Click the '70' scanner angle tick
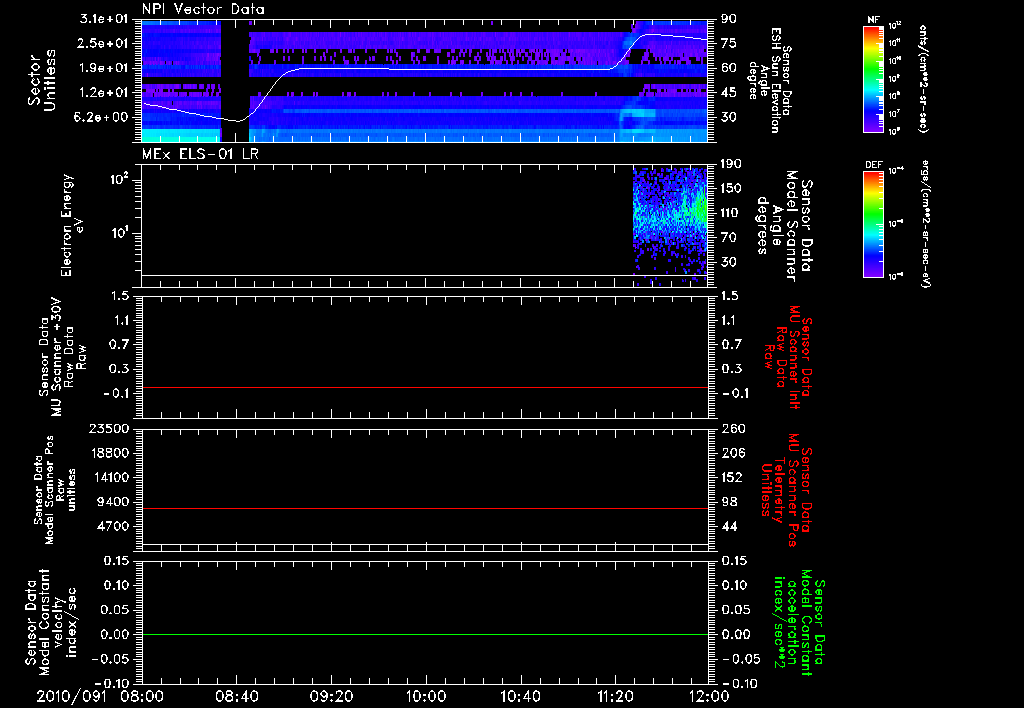Image resolution: width=1024 pixels, height=708 pixels. [728, 238]
